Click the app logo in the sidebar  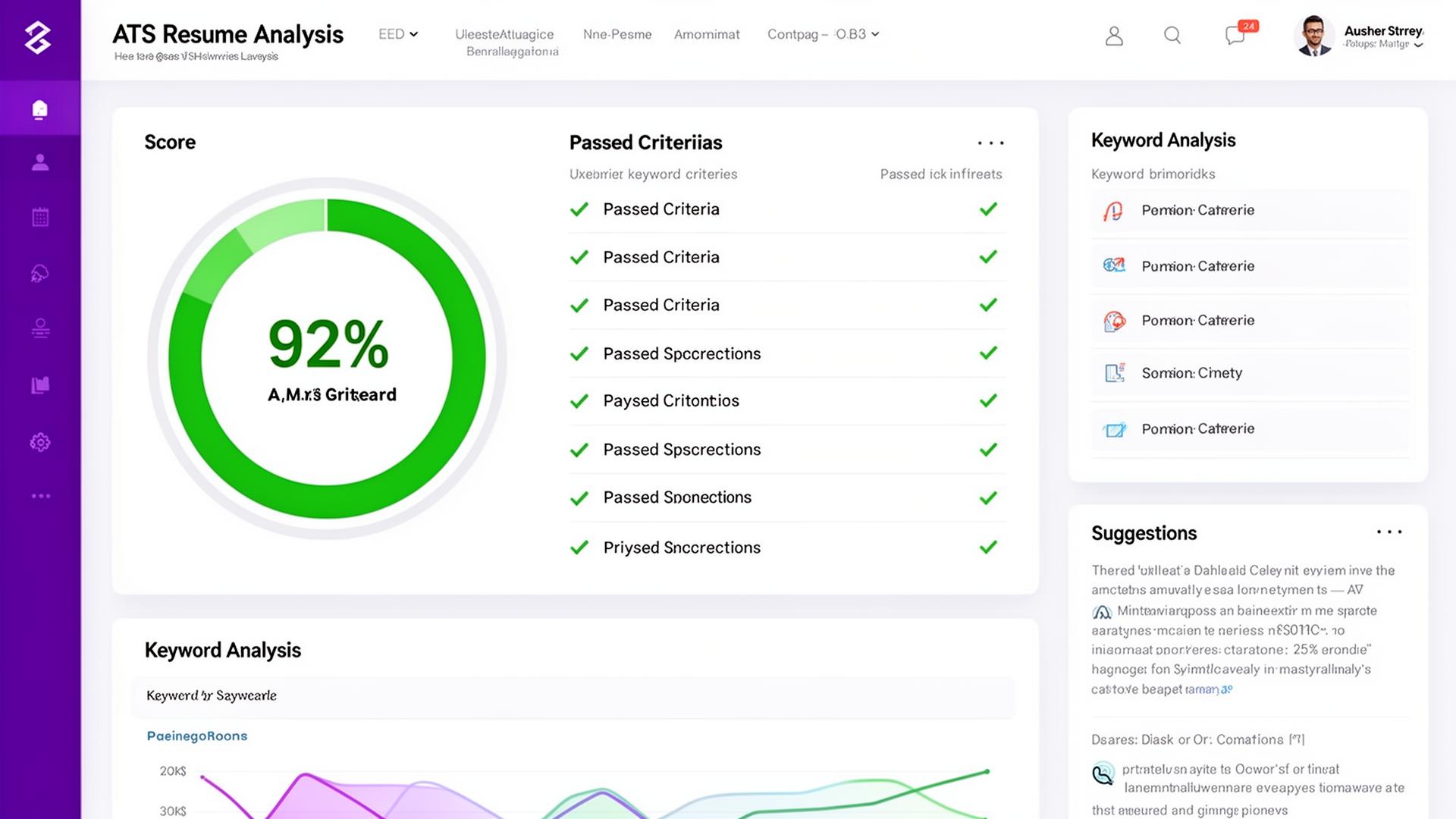click(38, 36)
